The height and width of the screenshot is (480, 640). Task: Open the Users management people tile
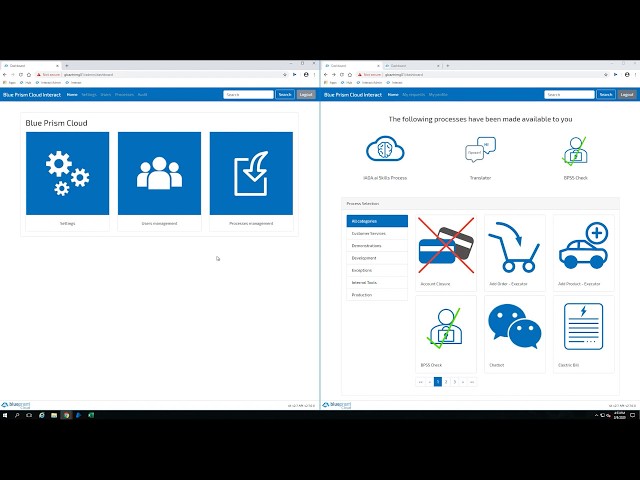(x=159, y=173)
